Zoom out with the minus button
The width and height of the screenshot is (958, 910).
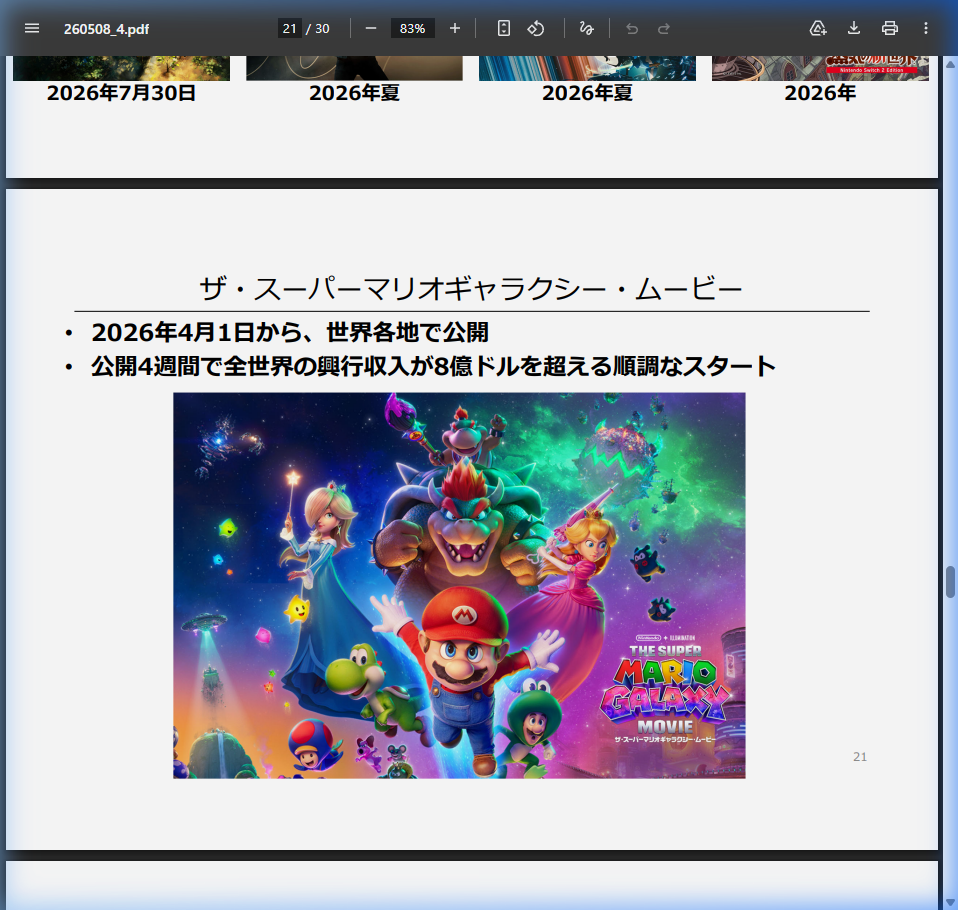[371, 28]
